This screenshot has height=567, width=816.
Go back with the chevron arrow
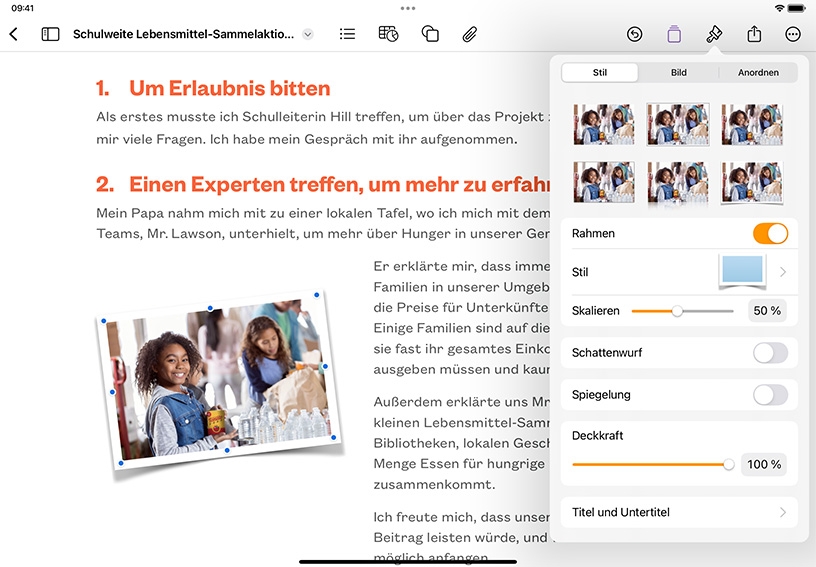point(14,34)
